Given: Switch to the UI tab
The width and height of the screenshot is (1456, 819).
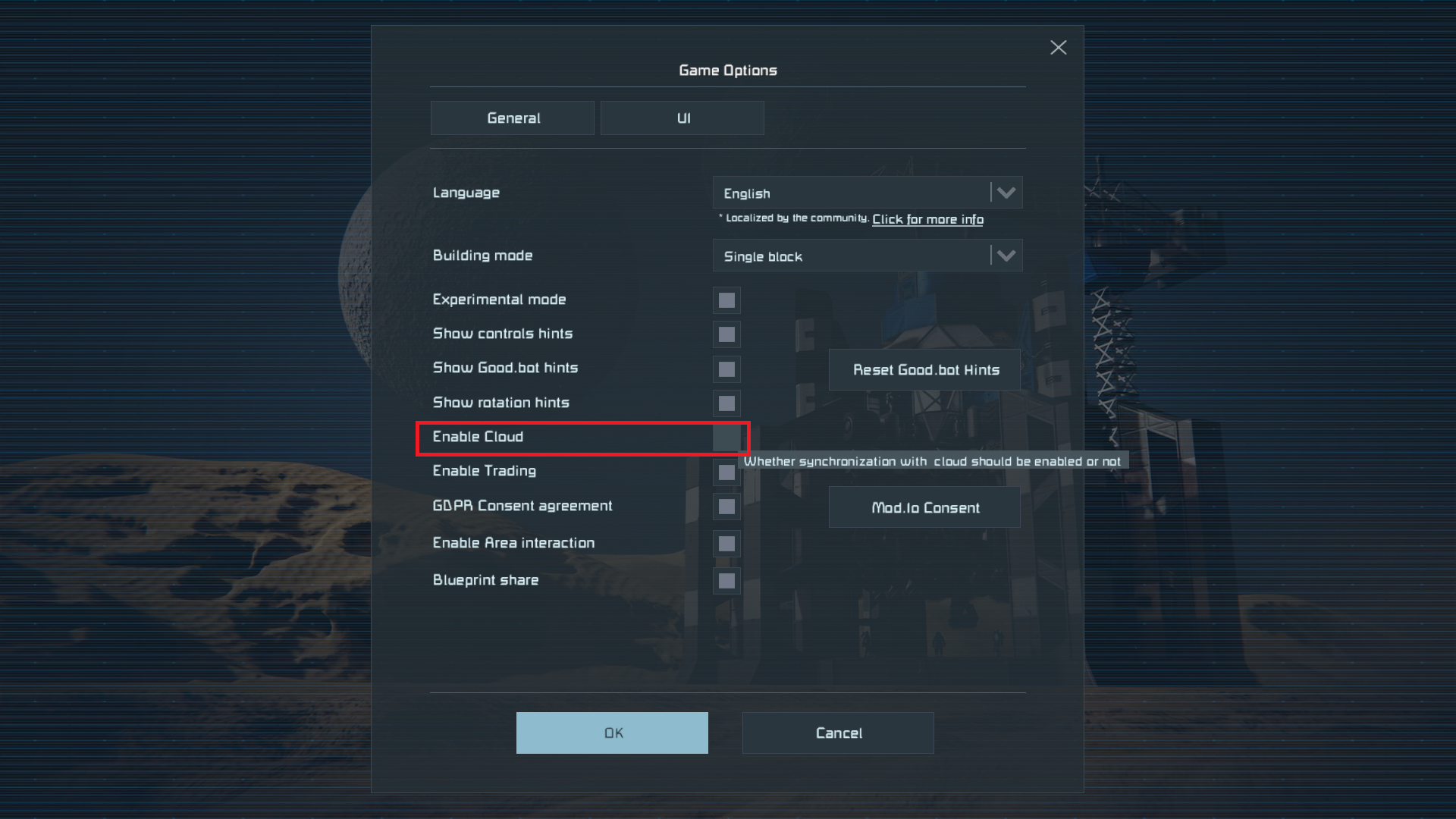Looking at the screenshot, I should 682,118.
